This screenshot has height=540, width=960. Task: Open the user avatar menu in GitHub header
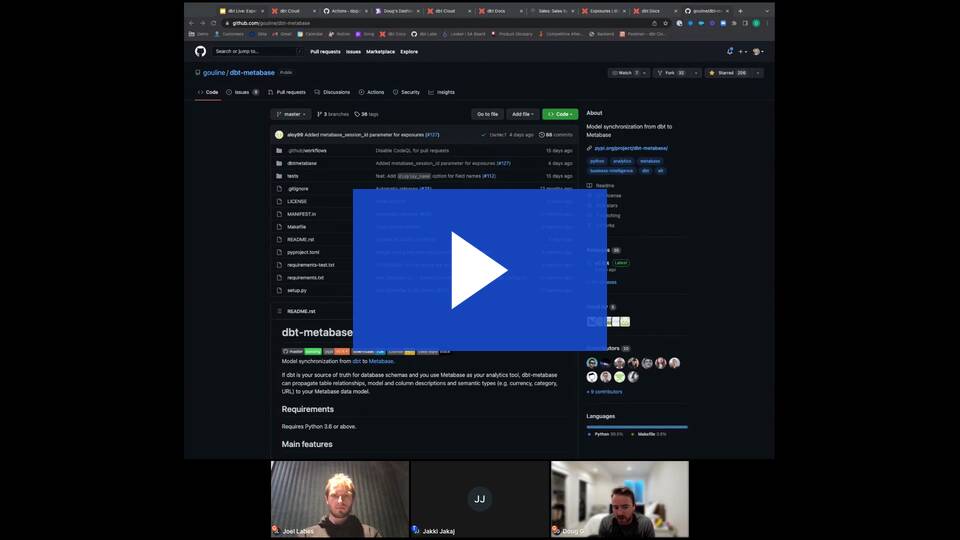coord(758,52)
